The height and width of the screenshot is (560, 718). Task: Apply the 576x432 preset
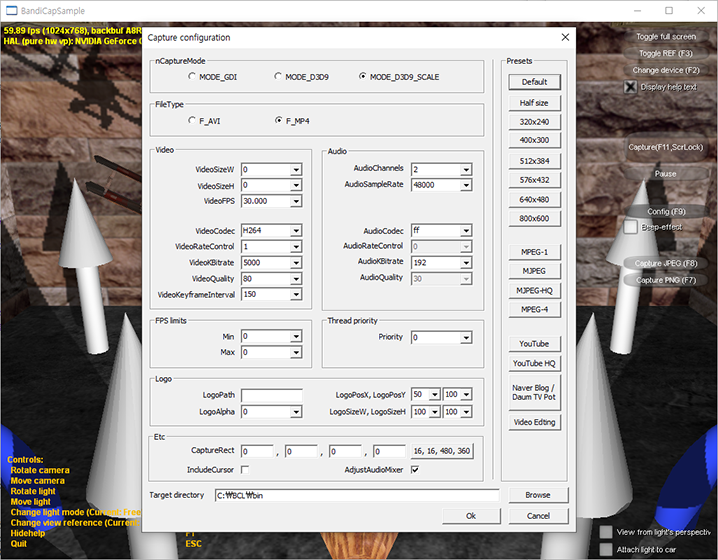pyautogui.click(x=534, y=180)
